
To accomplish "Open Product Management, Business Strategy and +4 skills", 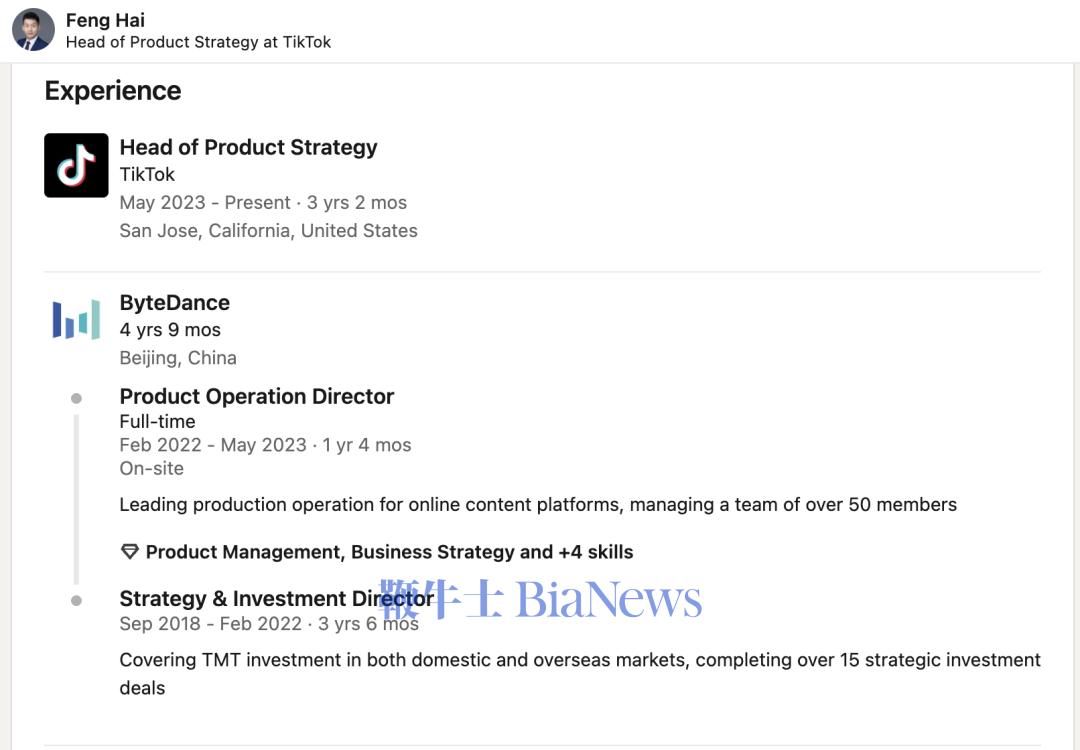I will tap(389, 552).
